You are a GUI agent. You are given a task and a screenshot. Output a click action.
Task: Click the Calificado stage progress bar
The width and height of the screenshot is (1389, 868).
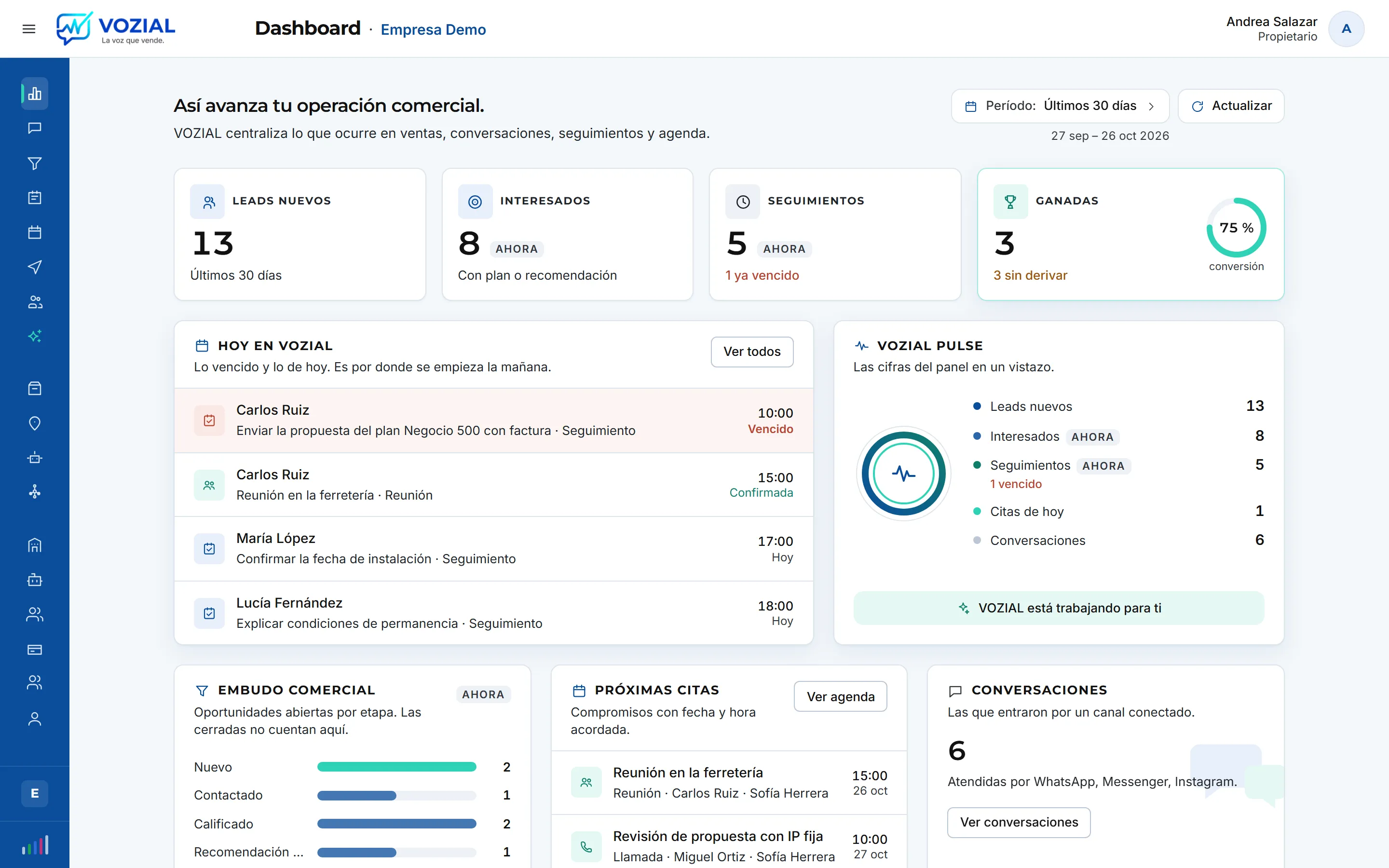[x=396, y=824]
